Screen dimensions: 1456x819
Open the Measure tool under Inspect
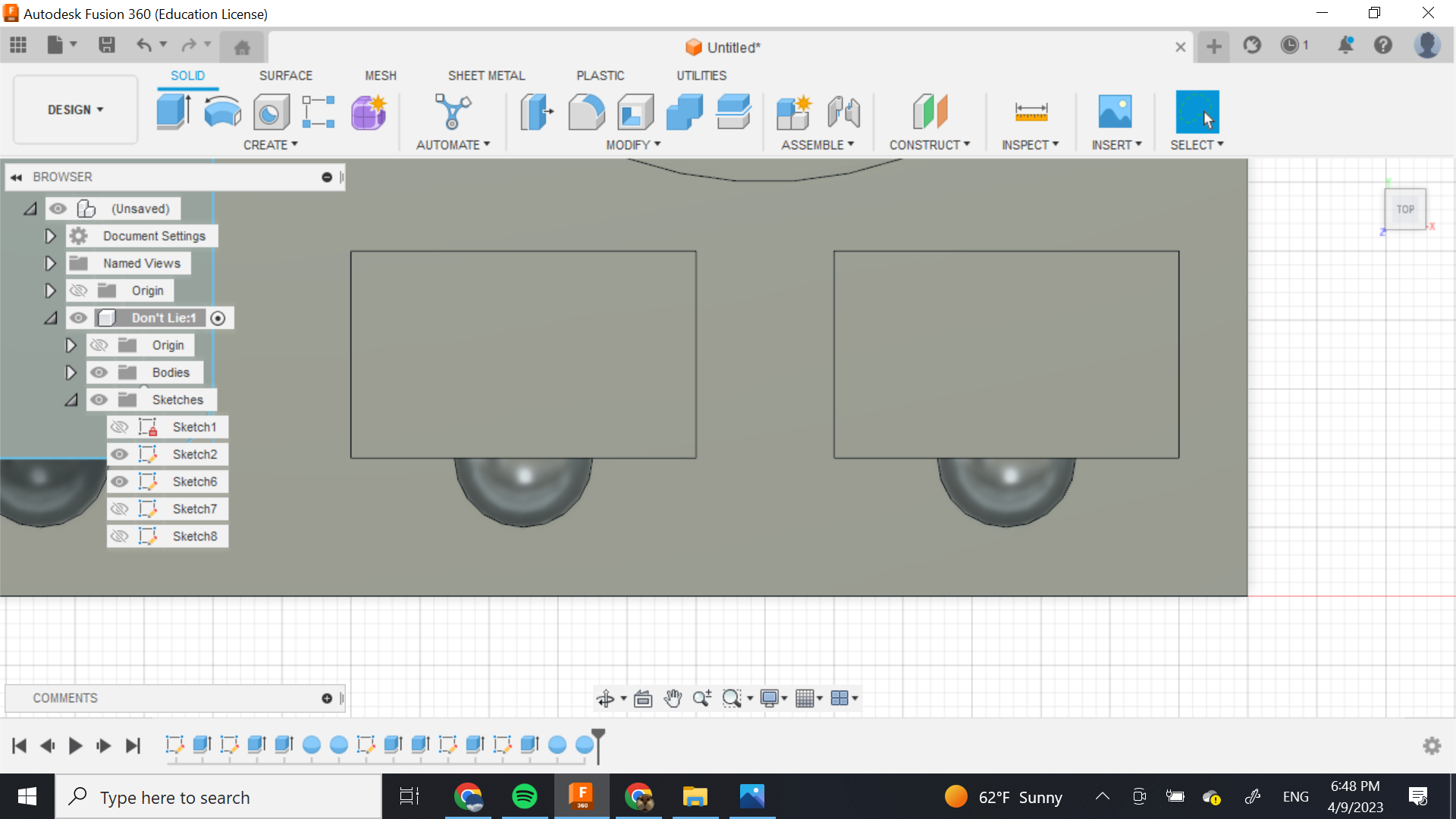pos(1031,112)
